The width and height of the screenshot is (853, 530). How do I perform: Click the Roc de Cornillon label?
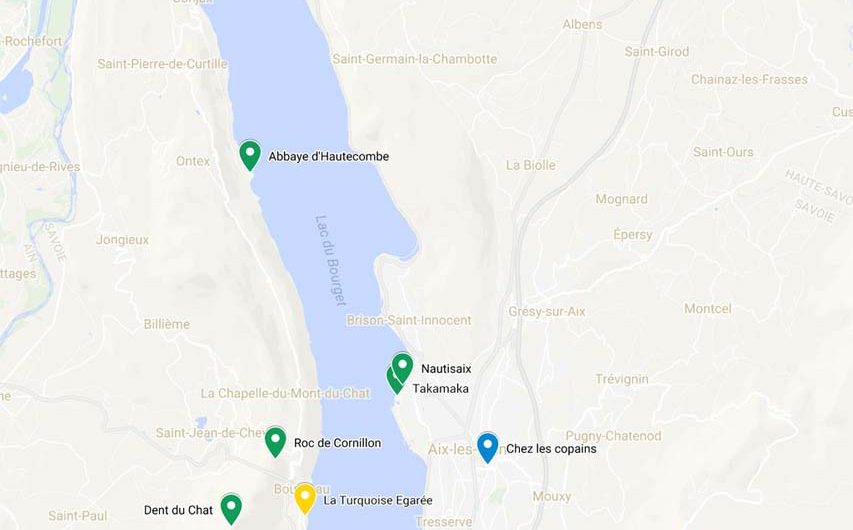tap(337, 443)
